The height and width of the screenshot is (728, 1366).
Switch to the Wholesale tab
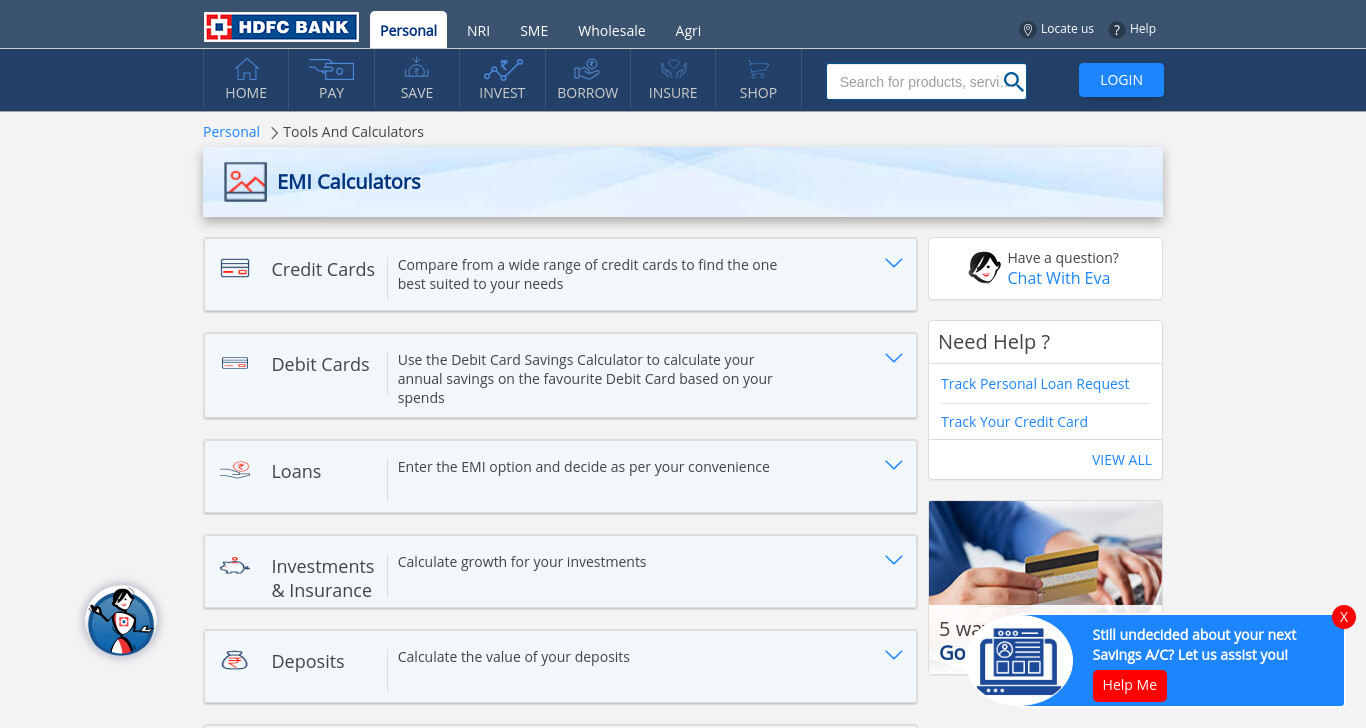tap(611, 31)
